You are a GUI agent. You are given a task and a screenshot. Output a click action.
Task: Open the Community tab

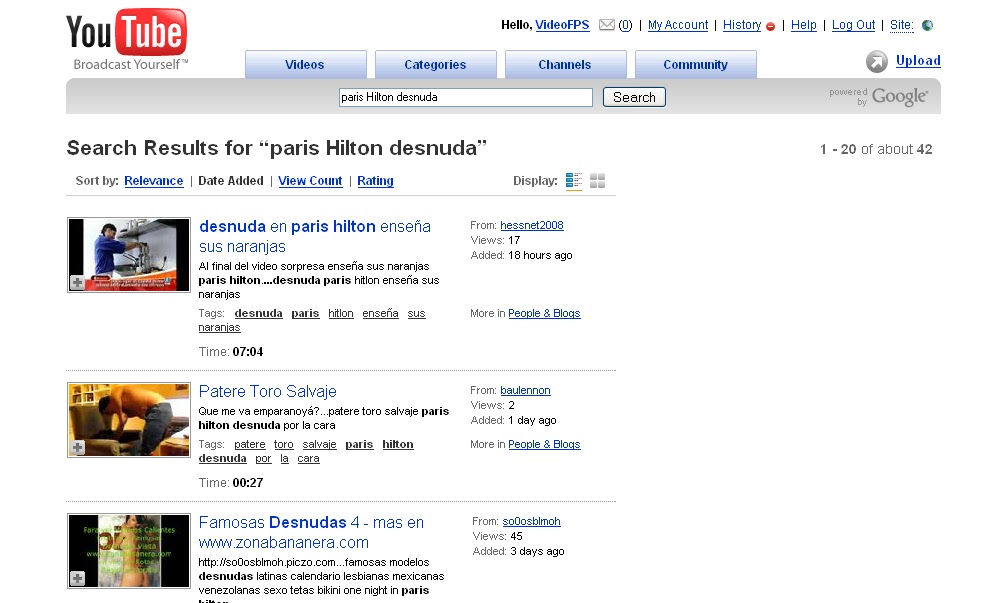point(695,64)
